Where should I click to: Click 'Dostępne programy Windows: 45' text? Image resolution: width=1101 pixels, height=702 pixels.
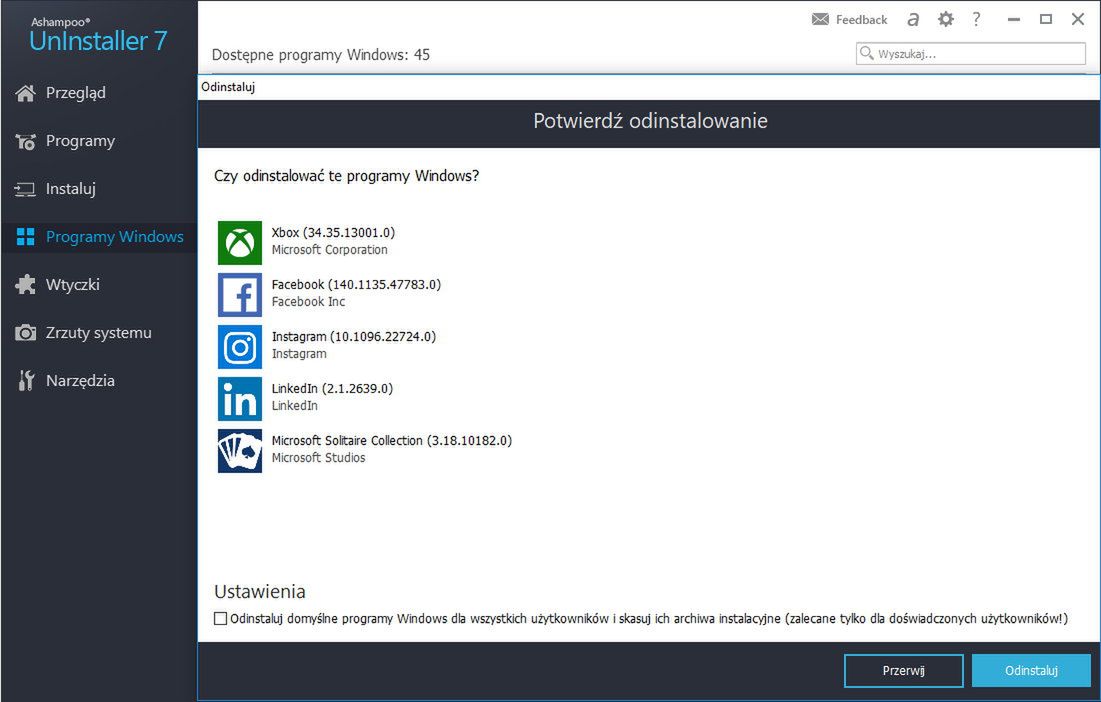click(x=321, y=55)
